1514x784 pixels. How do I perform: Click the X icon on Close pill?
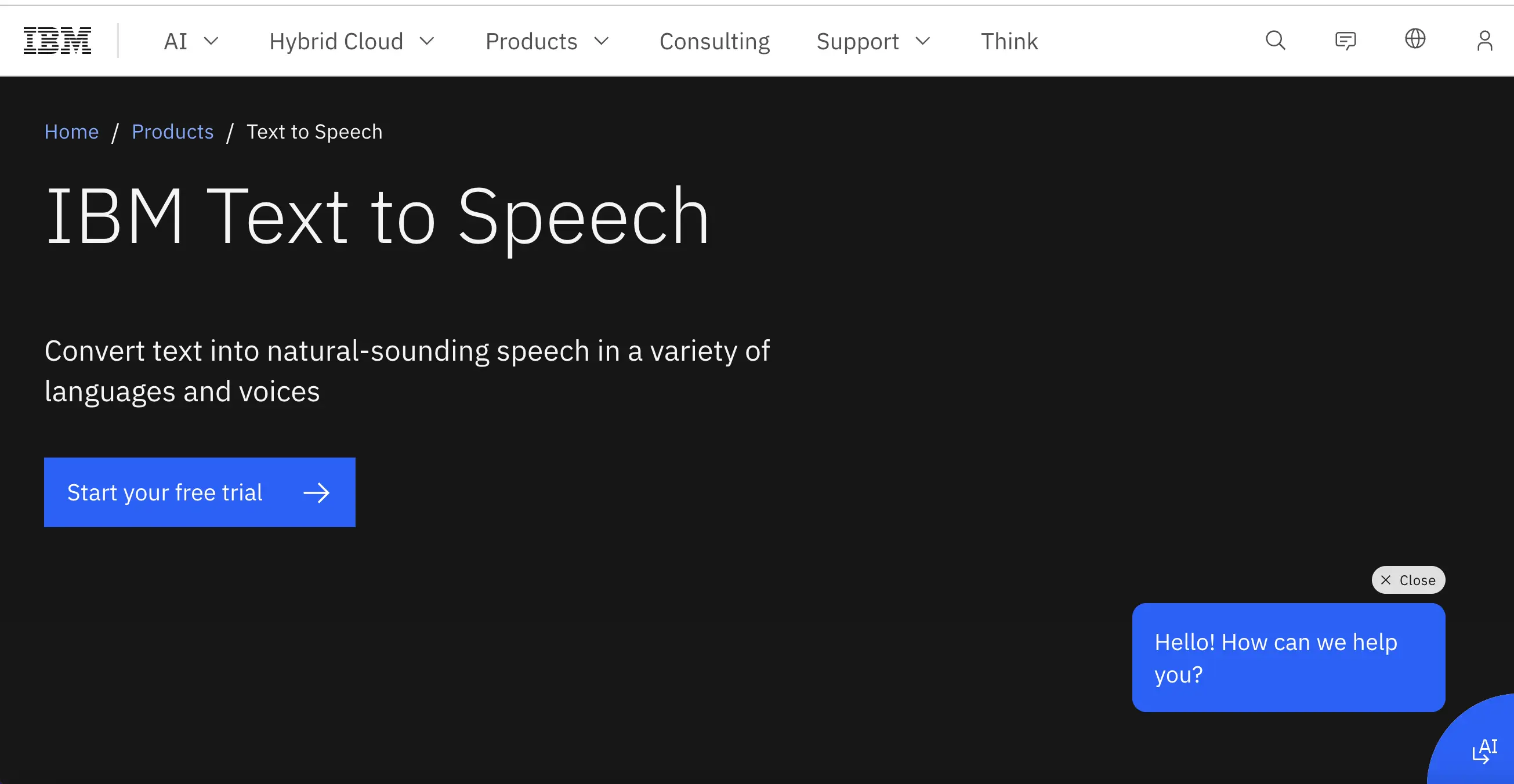point(1385,580)
